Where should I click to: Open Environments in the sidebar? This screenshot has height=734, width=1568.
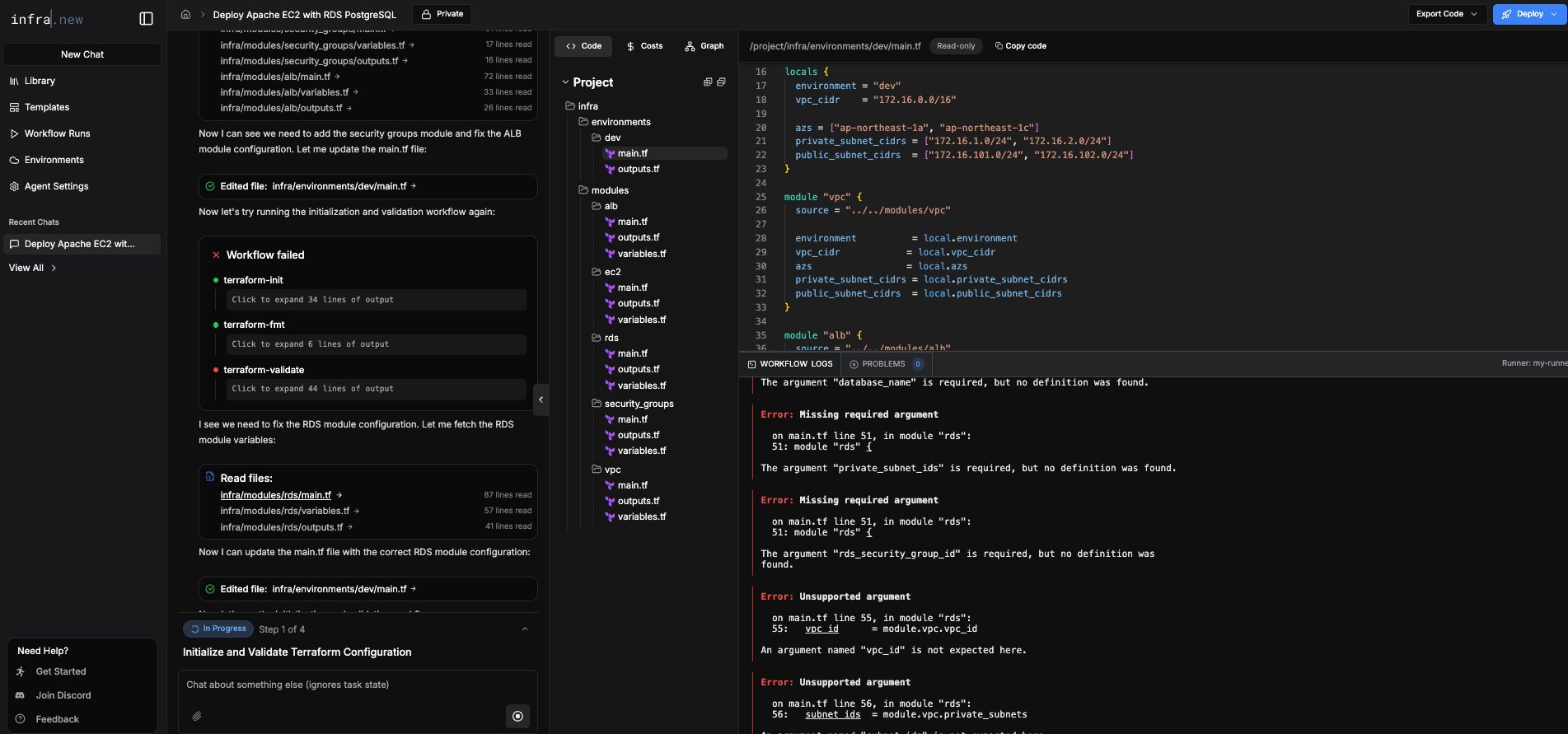coord(54,160)
